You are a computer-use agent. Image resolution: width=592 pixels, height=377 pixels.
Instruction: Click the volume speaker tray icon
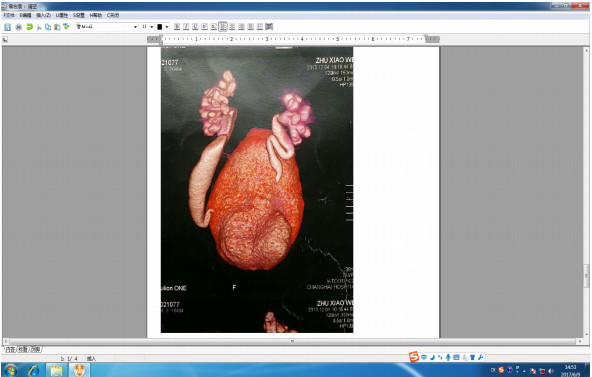point(551,371)
